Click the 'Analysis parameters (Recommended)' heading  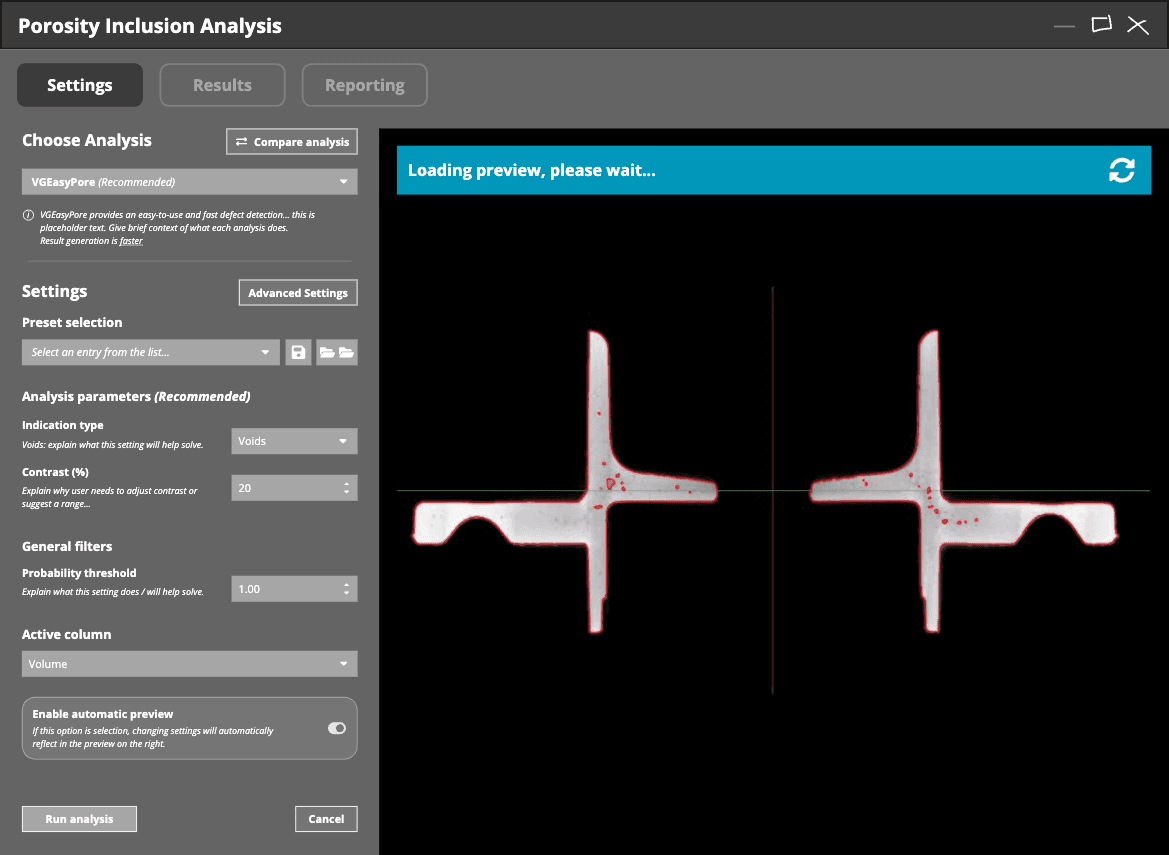tap(136, 397)
